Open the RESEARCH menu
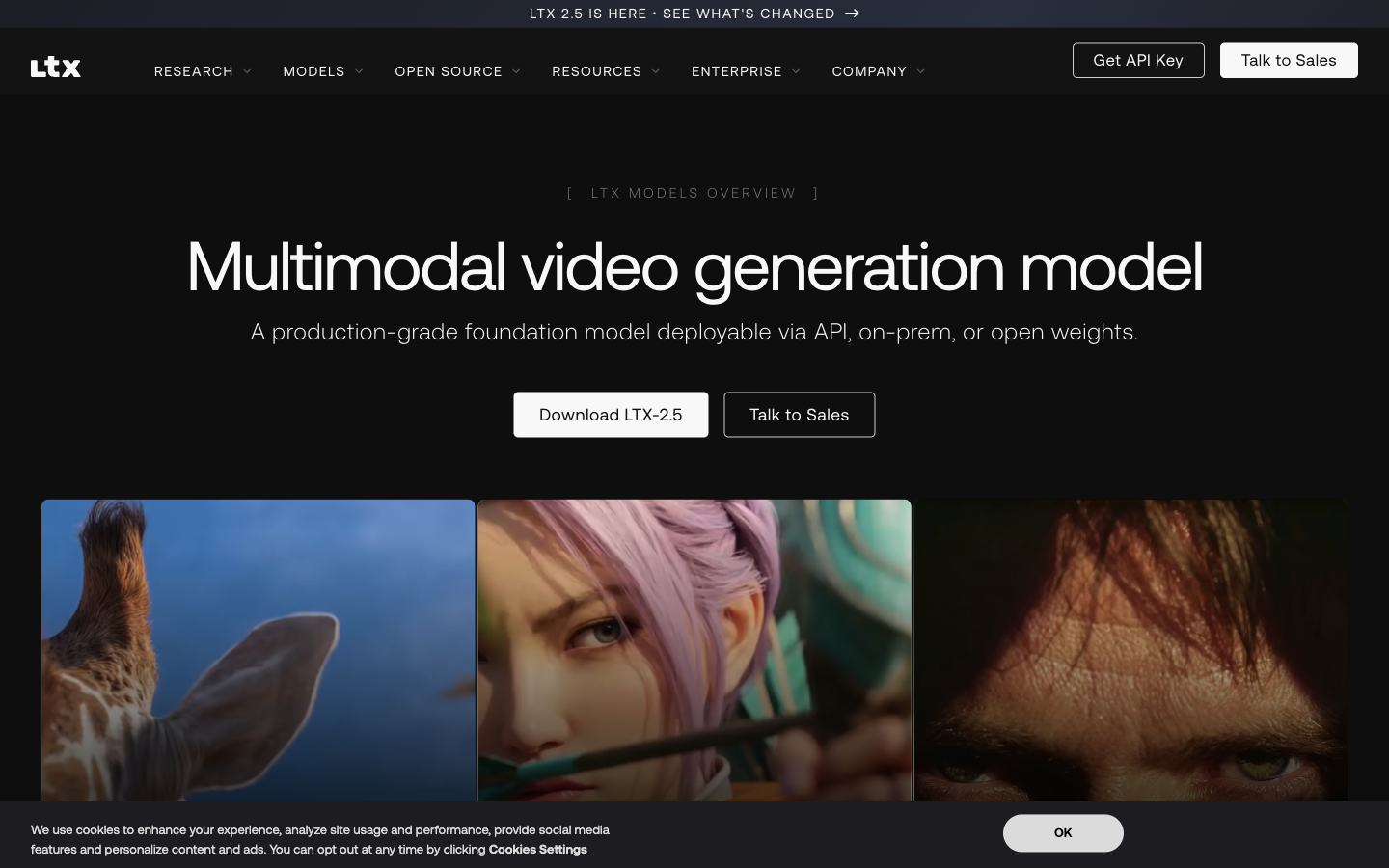 click(194, 71)
